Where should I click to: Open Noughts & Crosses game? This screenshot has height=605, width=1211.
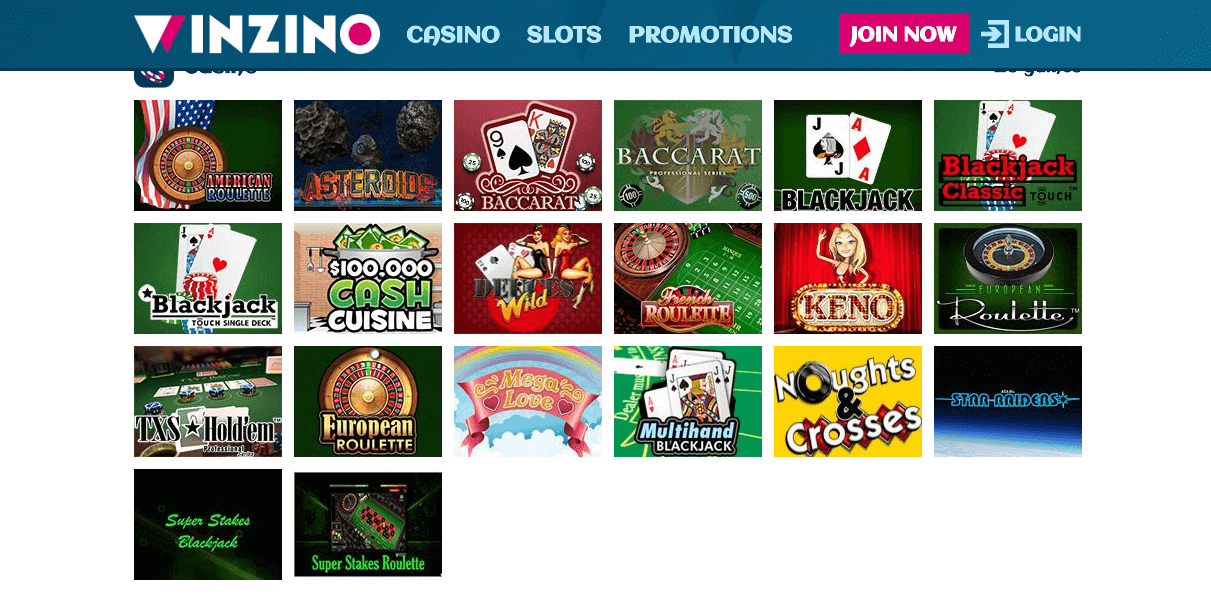tap(848, 401)
